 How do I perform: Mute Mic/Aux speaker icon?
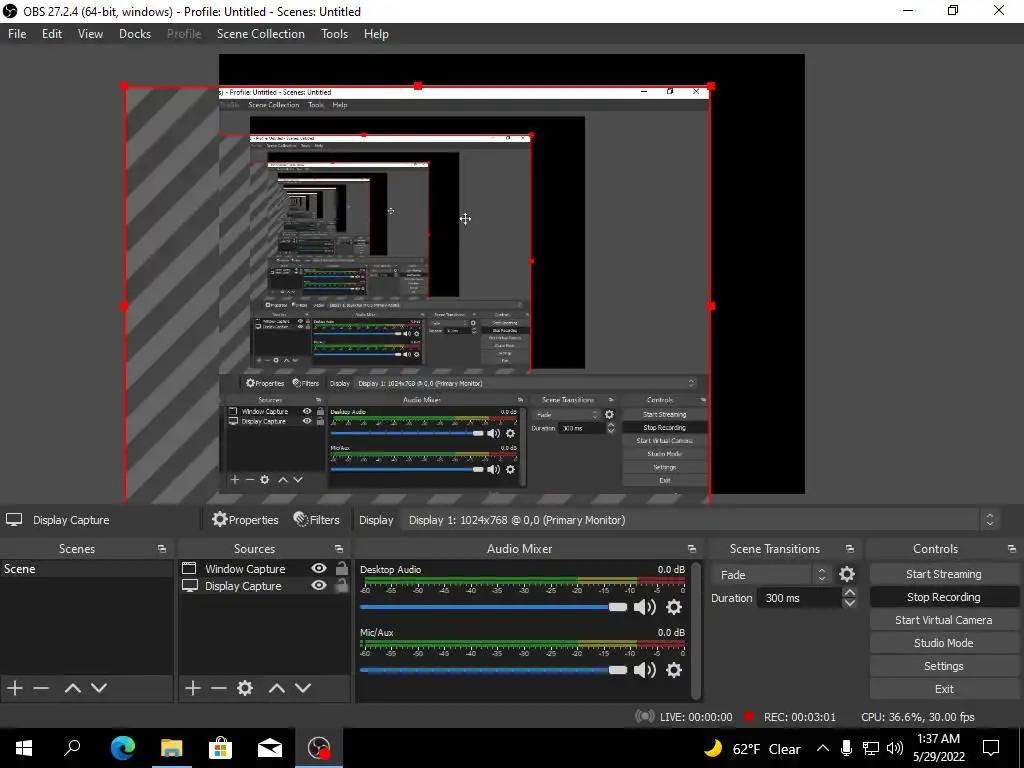[645, 670]
